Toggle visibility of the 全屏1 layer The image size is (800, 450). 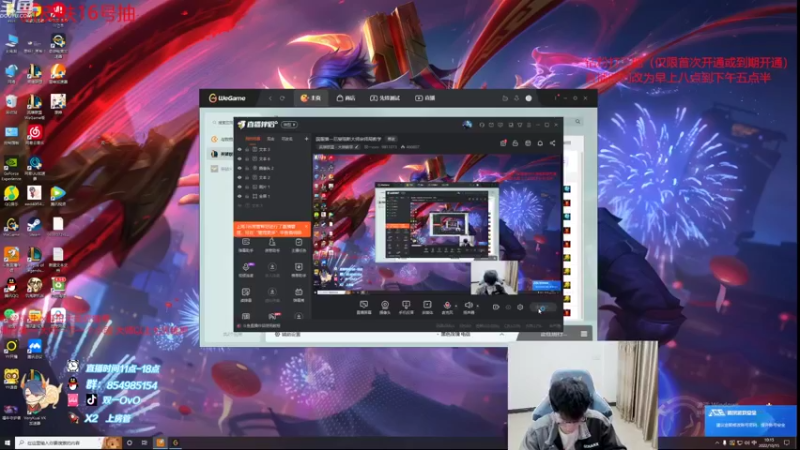[240, 196]
